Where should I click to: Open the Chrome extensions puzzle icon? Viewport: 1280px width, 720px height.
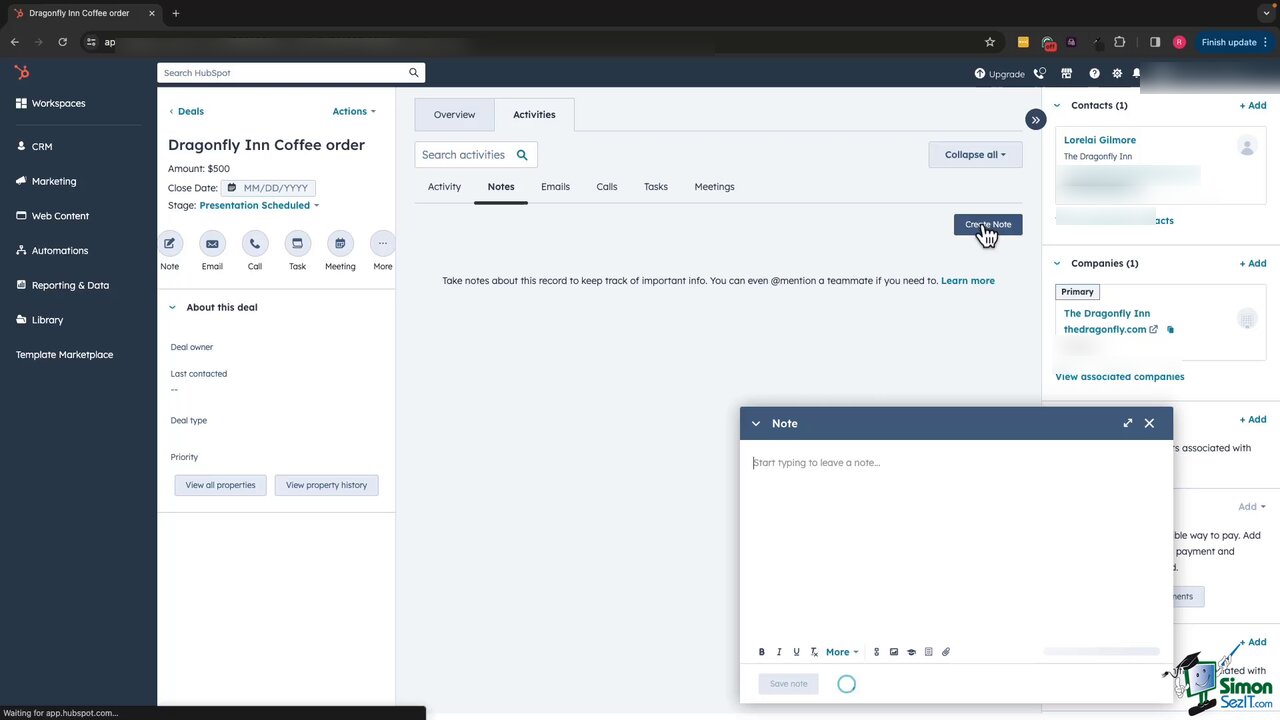pyautogui.click(x=1119, y=42)
